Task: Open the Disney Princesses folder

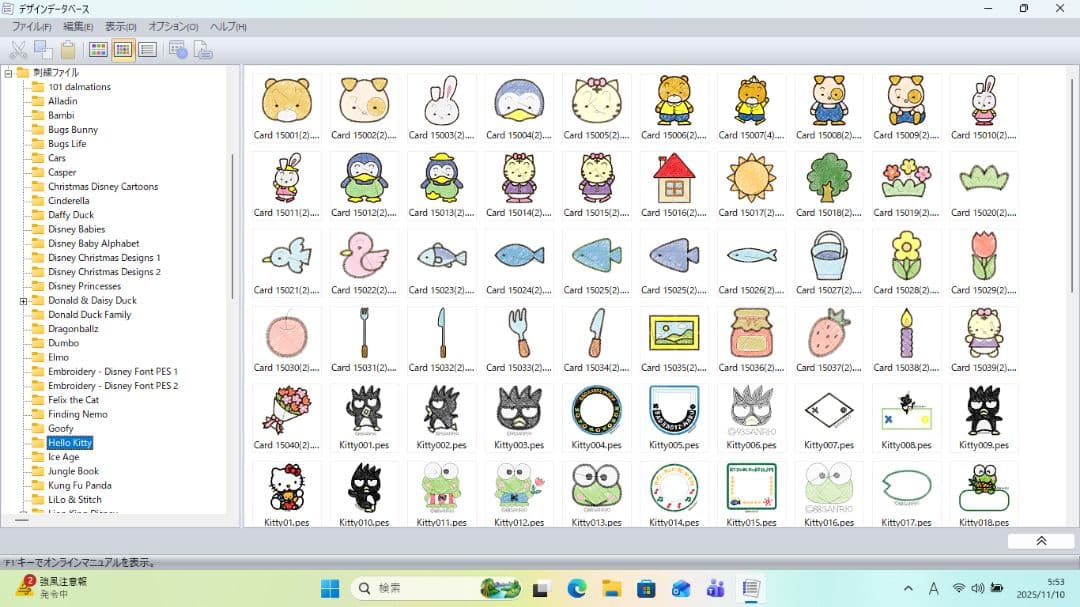Action: 84,286
